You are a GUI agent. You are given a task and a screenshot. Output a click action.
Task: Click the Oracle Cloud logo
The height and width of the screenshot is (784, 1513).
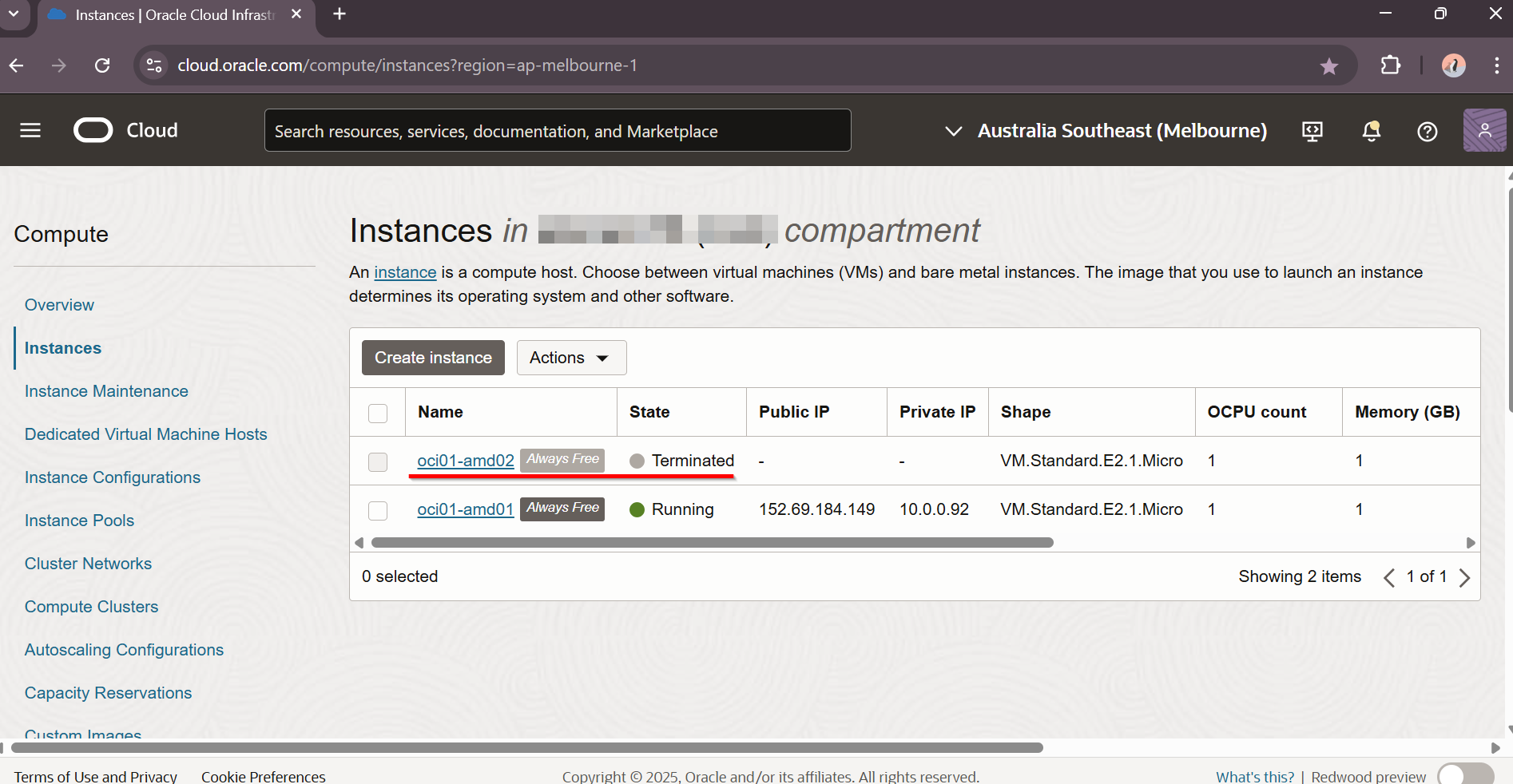click(125, 130)
